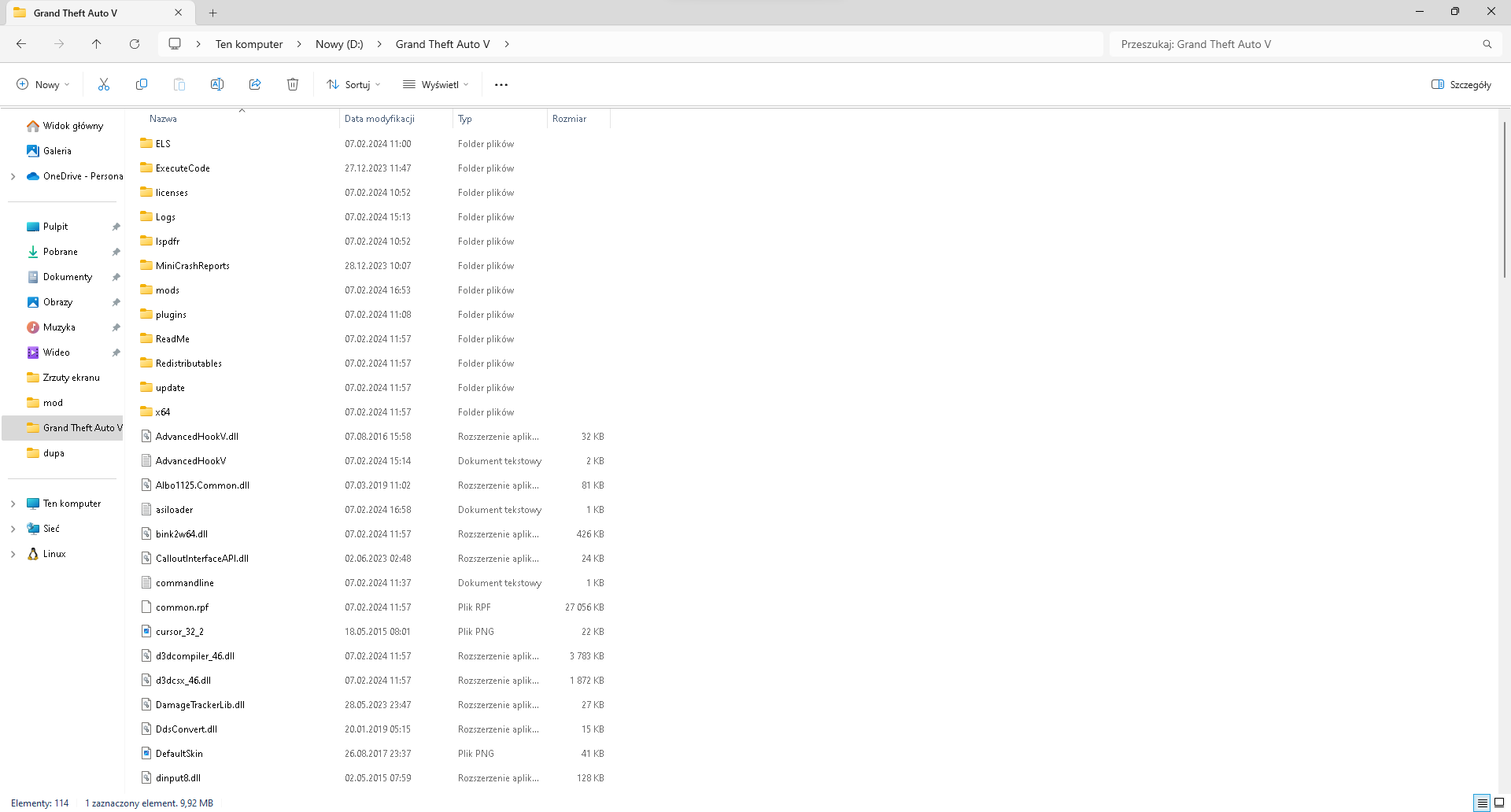Click the Cut scissors icon
The height and width of the screenshot is (812, 1511).
coord(104,84)
